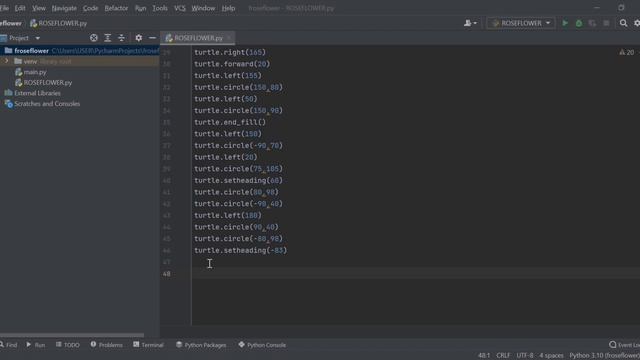The image size is (640, 360).
Task: Click the stop process icon
Action: tap(606, 23)
